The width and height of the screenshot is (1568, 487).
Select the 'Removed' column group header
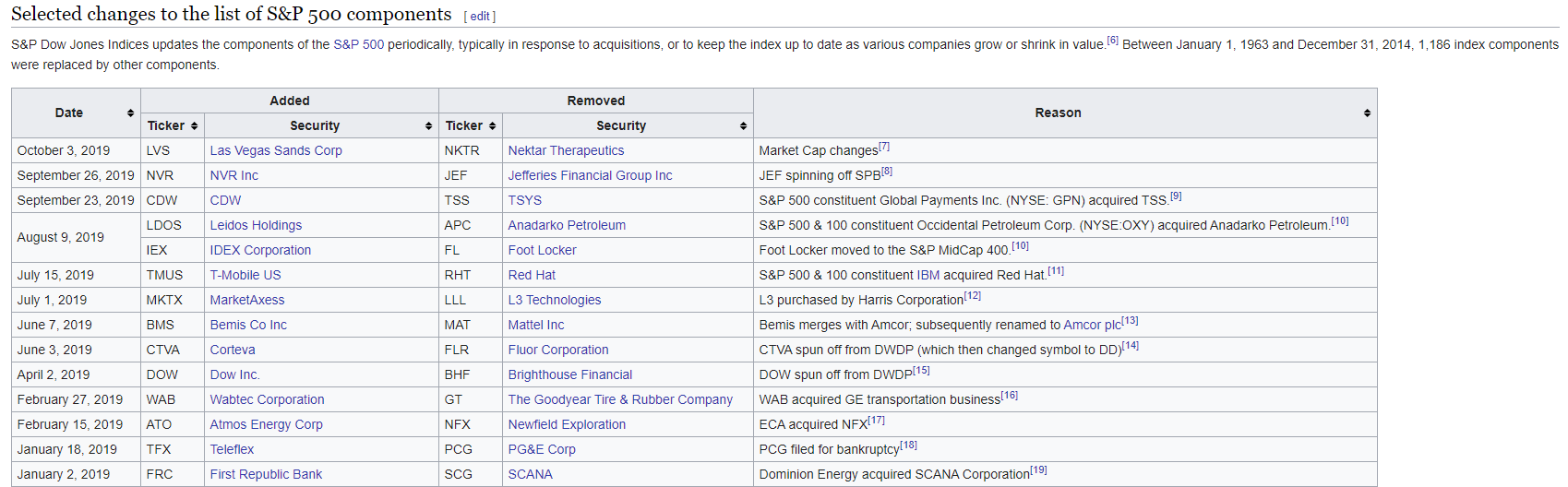tap(596, 101)
